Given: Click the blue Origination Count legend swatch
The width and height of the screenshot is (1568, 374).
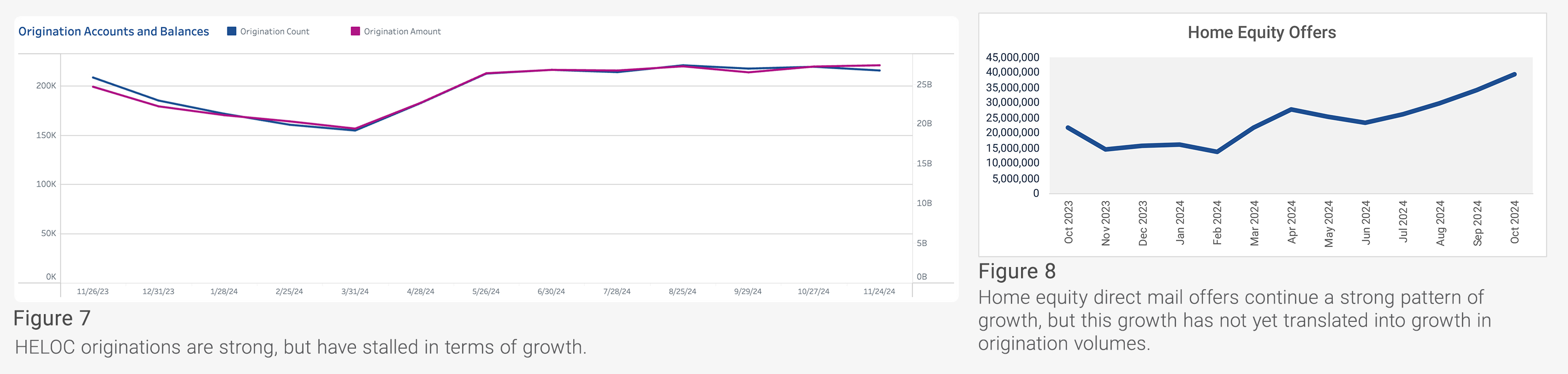Looking at the screenshot, I should point(232,31).
